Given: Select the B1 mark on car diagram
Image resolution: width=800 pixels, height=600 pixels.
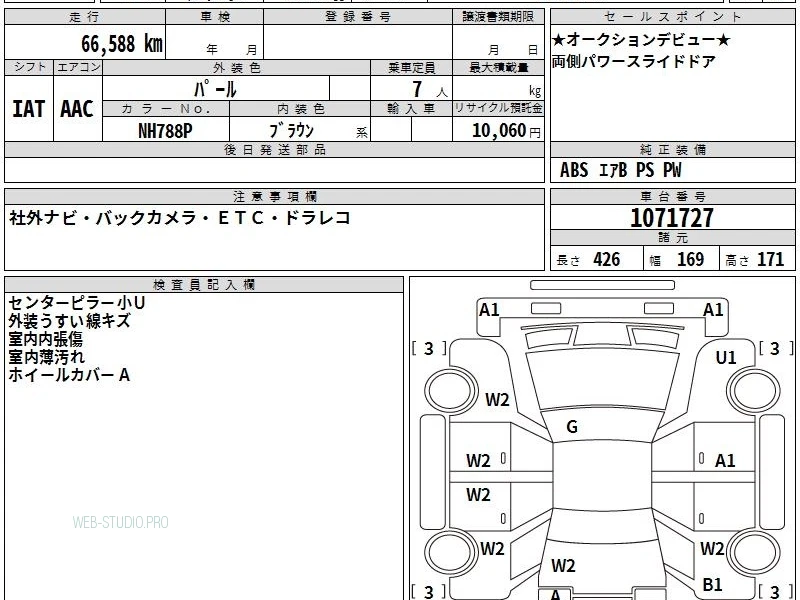Looking at the screenshot, I should coord(712,584).
